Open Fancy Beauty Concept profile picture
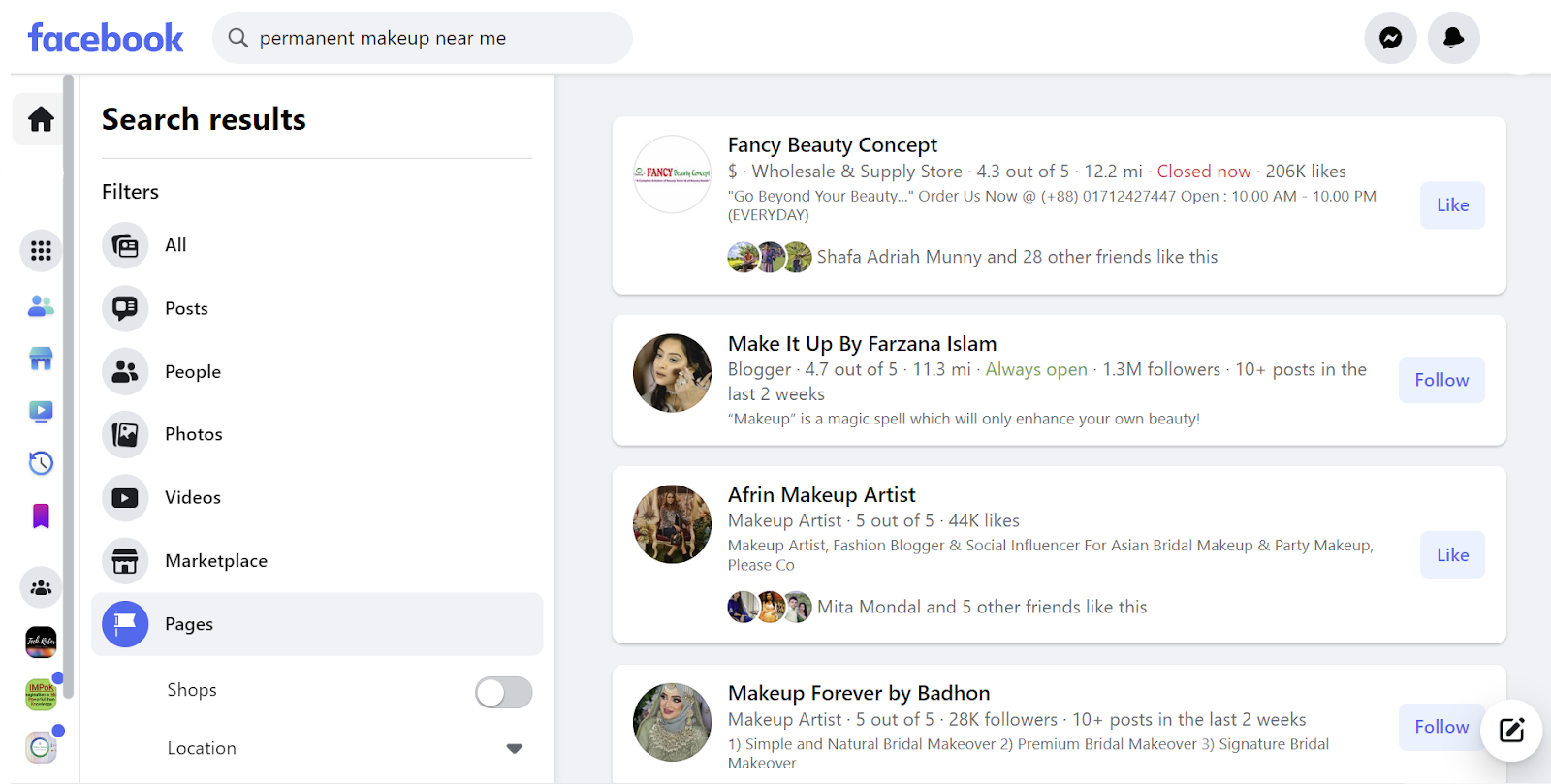Image resolution: width=1551 pixels, height=784 pixels. (672, 174)
